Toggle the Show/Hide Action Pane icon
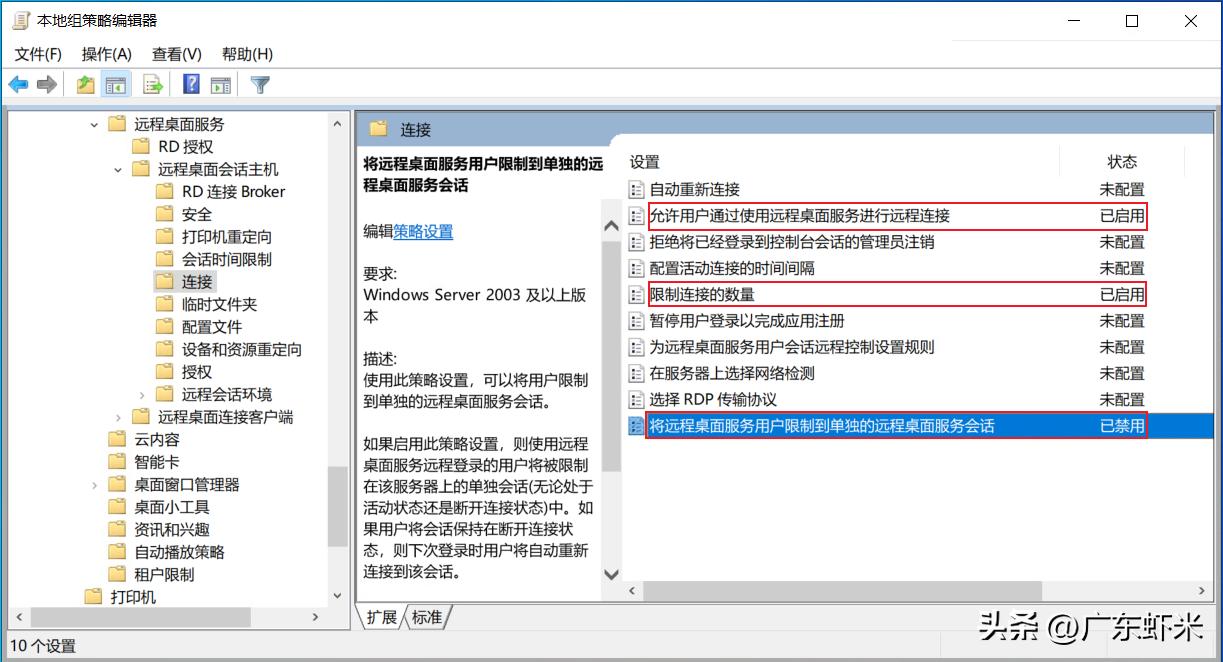This screenshot has width=1223, height=662. [221, 84]
